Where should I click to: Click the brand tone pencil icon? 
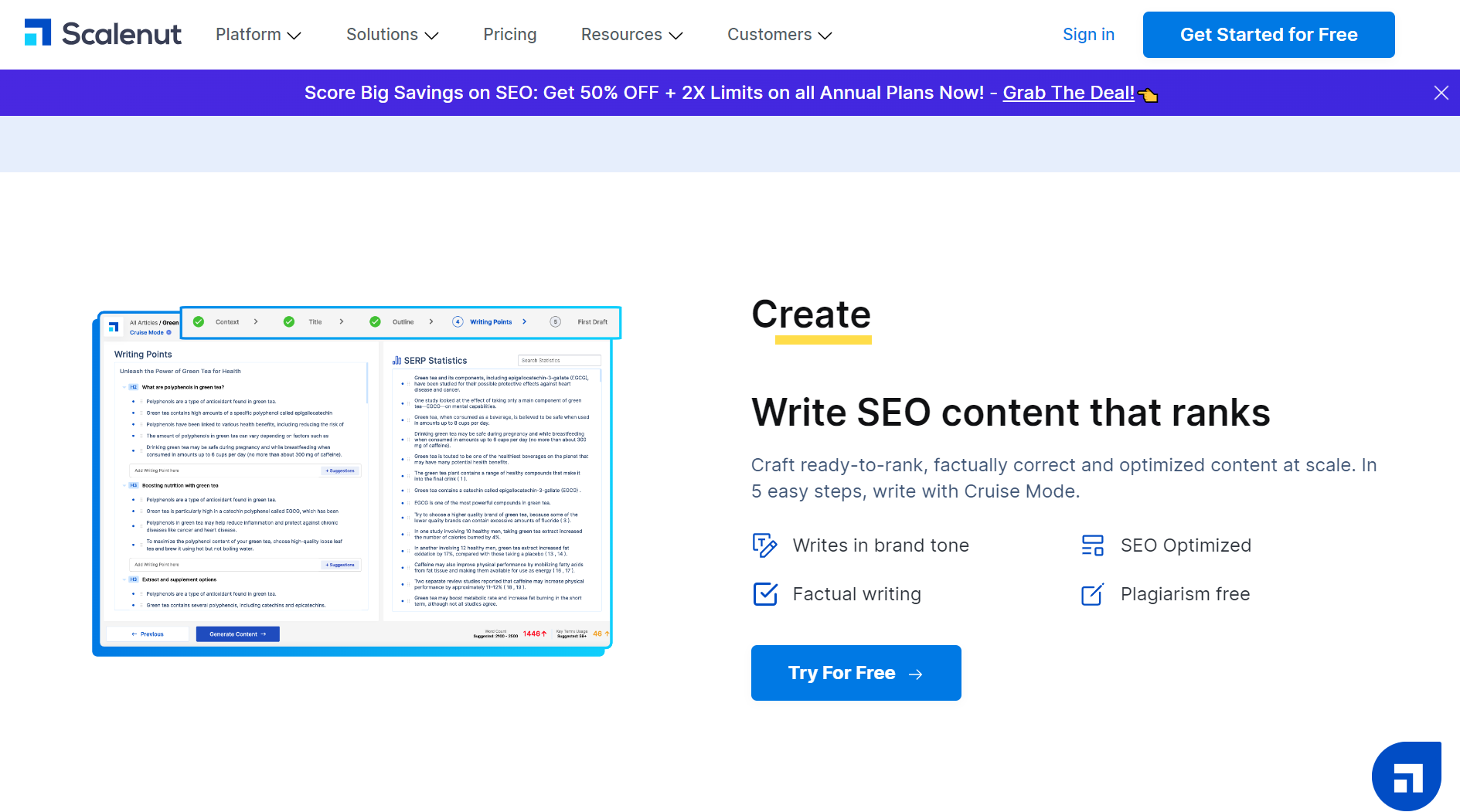tap(765, 545)
